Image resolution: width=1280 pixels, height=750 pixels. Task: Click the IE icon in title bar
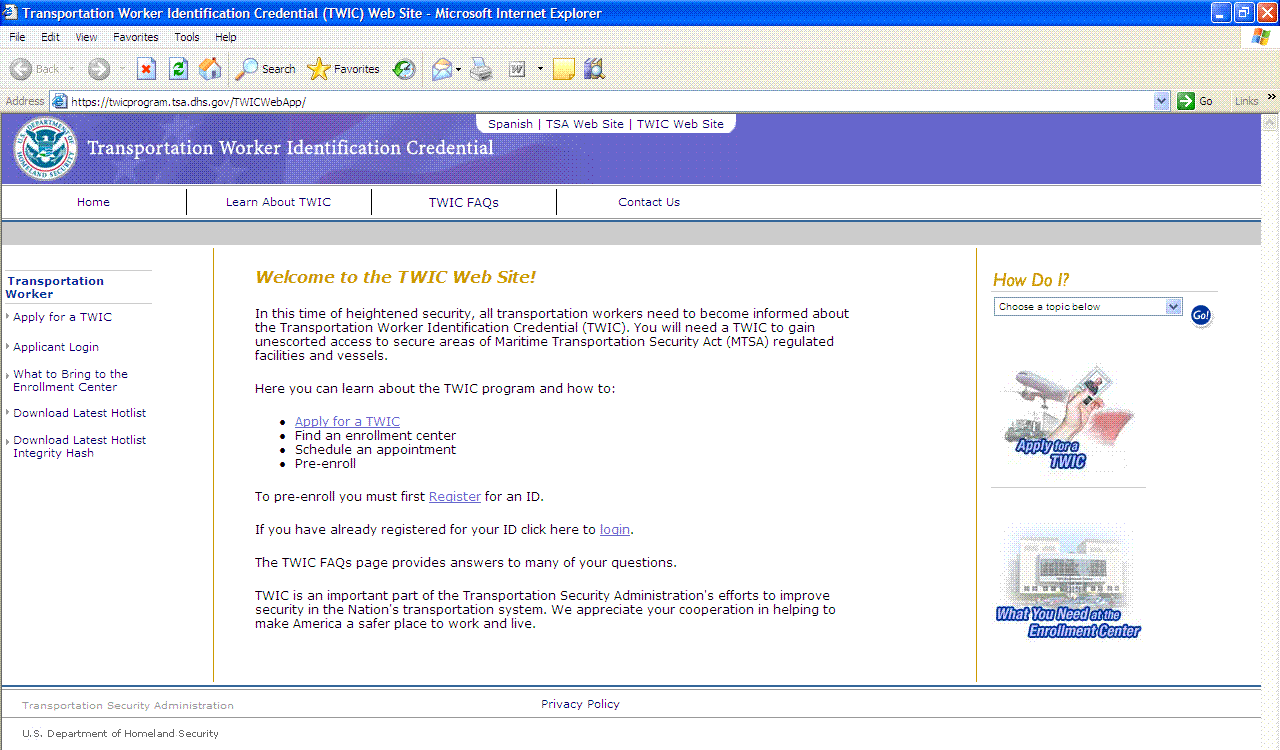11,13
